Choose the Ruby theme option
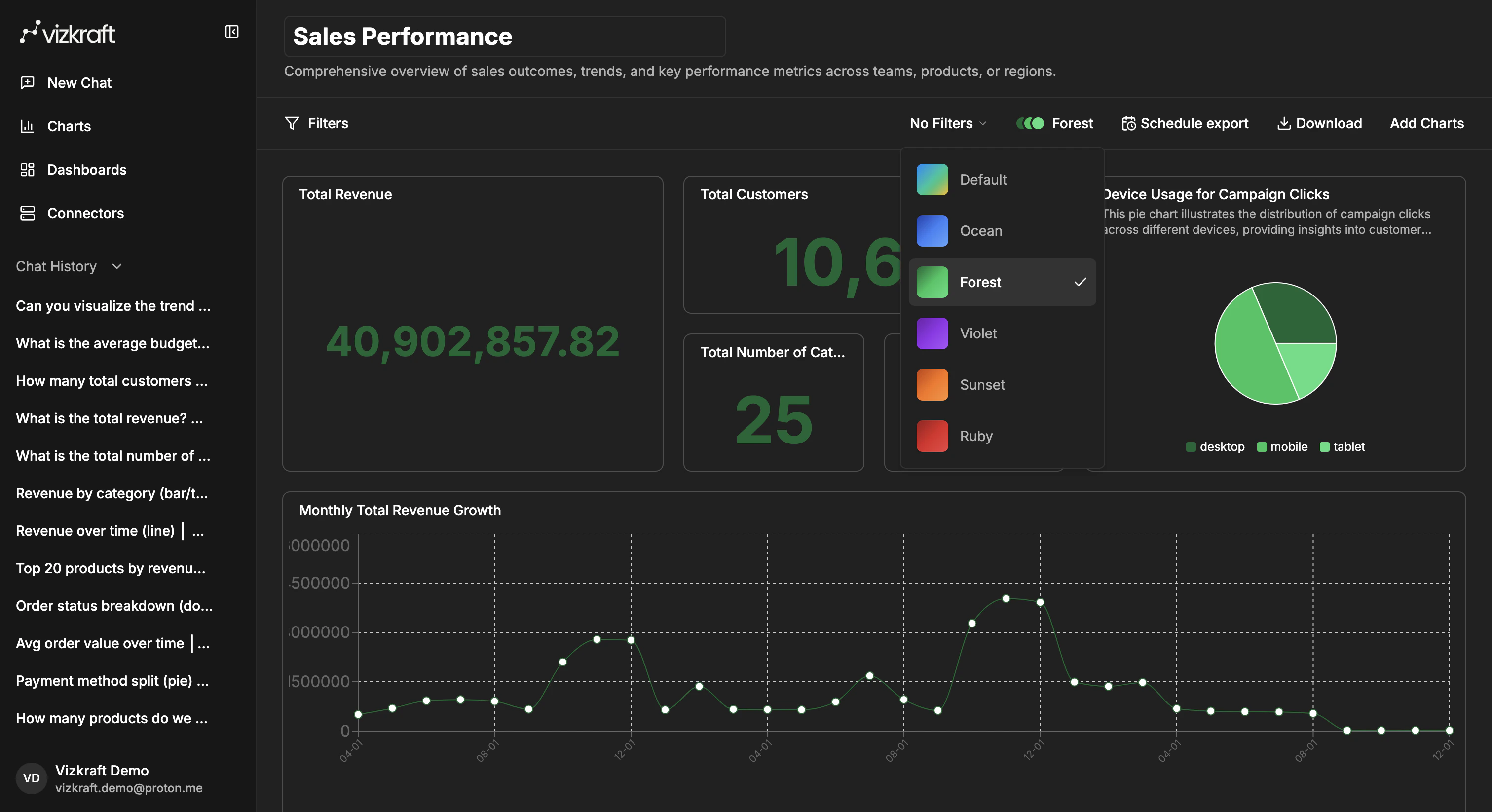 pyautogui.click(x=975, y=436)
